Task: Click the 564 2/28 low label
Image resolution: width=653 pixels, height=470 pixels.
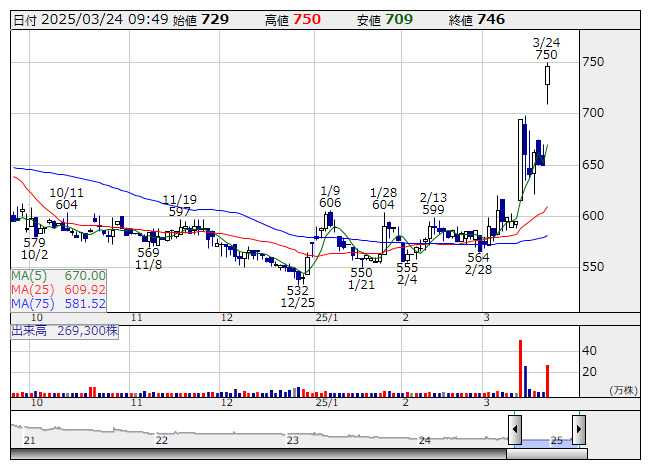Action: click(478, 264)
